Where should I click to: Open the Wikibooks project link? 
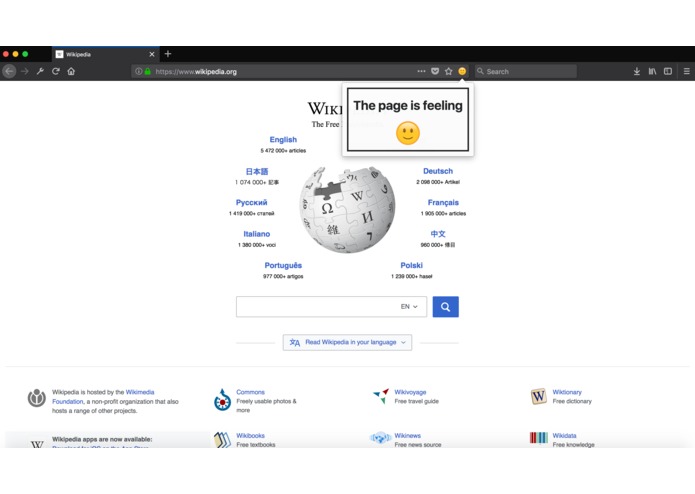click(x=250, y=436)
